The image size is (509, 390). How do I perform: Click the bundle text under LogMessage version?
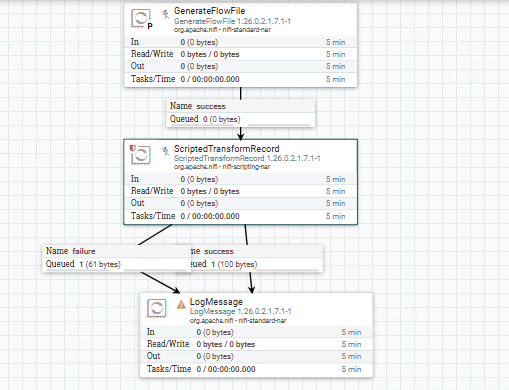coord(238,321)
